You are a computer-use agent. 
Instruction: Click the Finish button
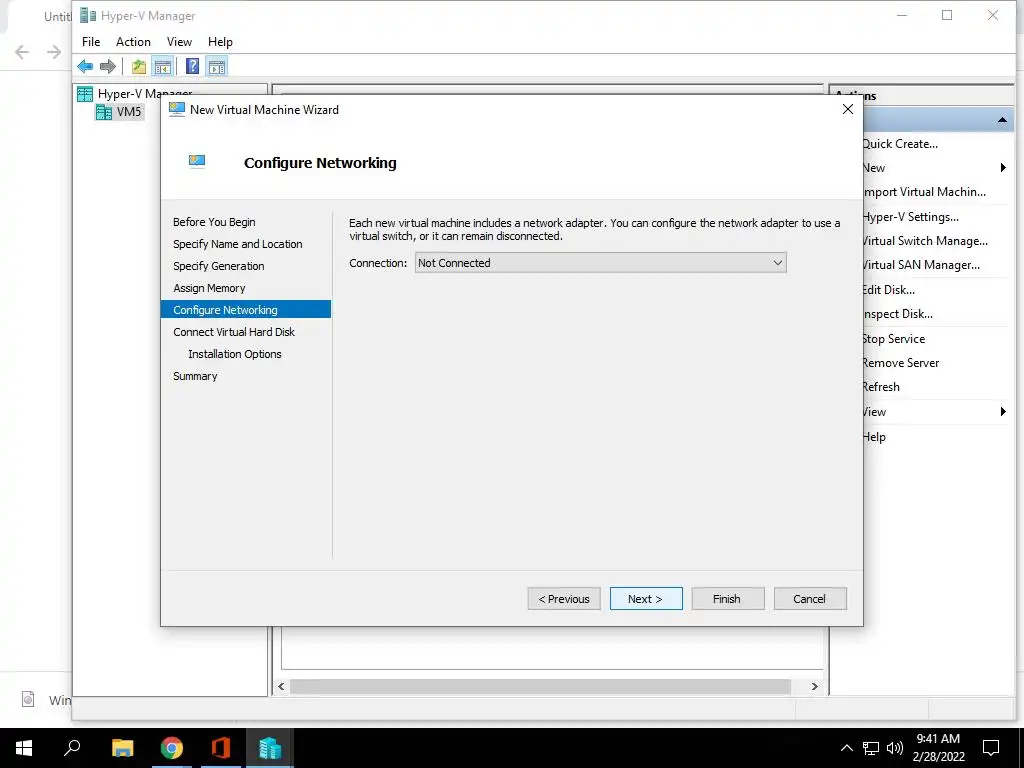coord(728,599)
